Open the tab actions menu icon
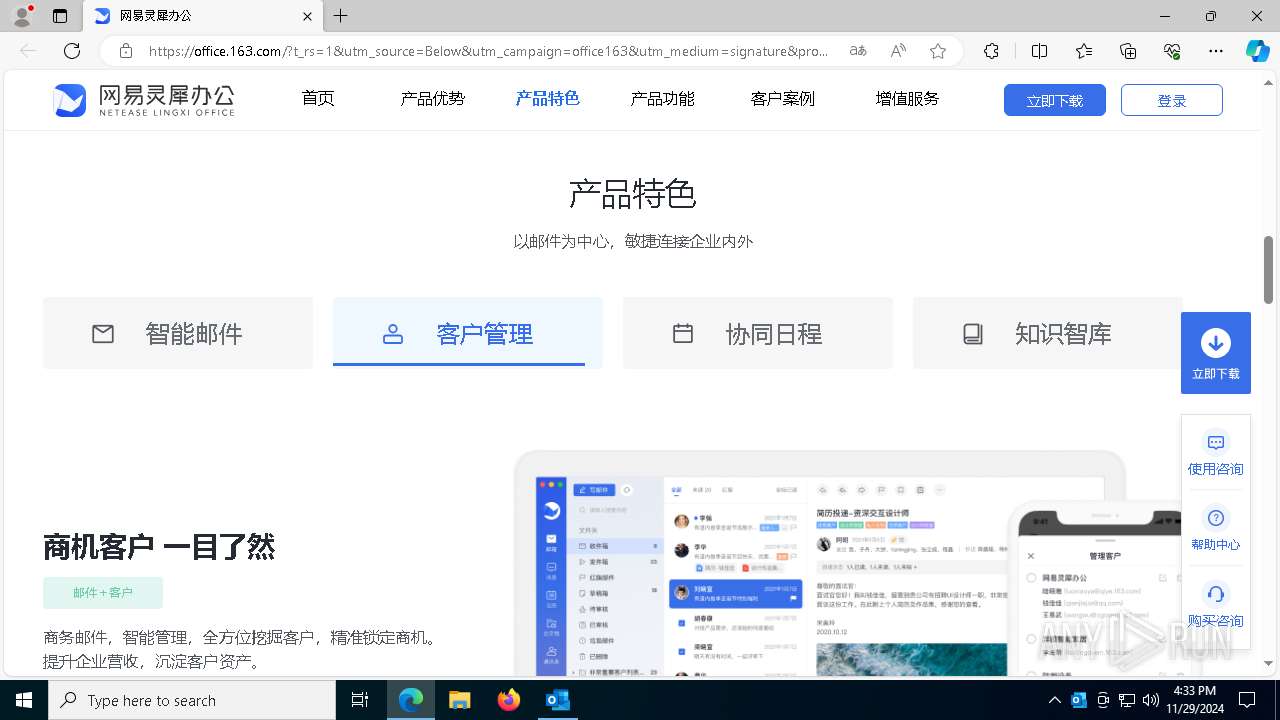1280x720 pixels. pyautogui.click(x=60, y=16)
